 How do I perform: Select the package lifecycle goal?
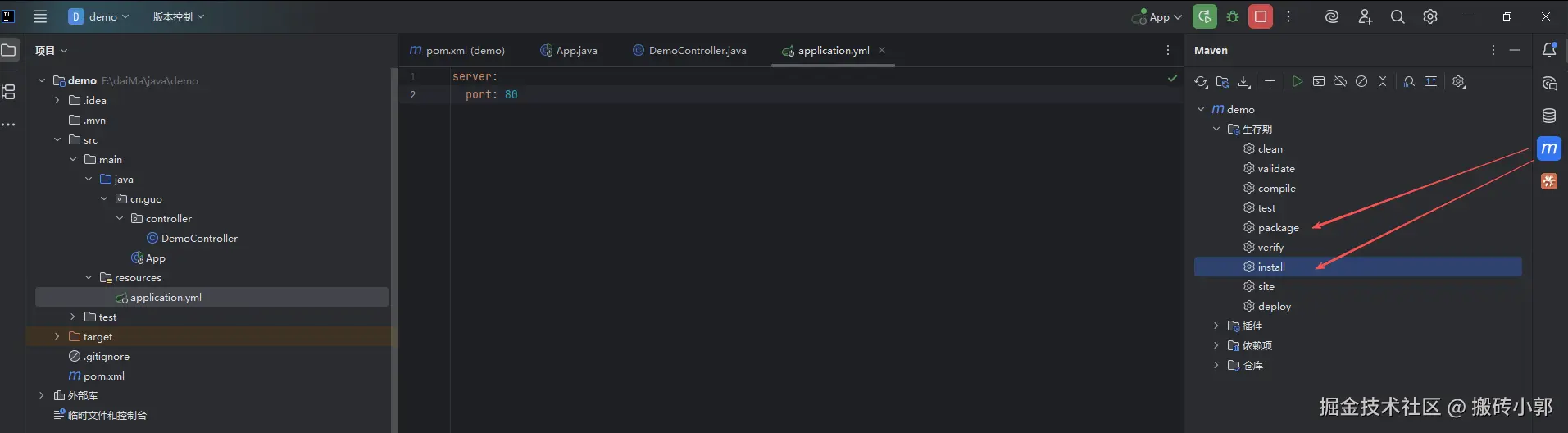pyautogui.click(x=1278, y=228)
